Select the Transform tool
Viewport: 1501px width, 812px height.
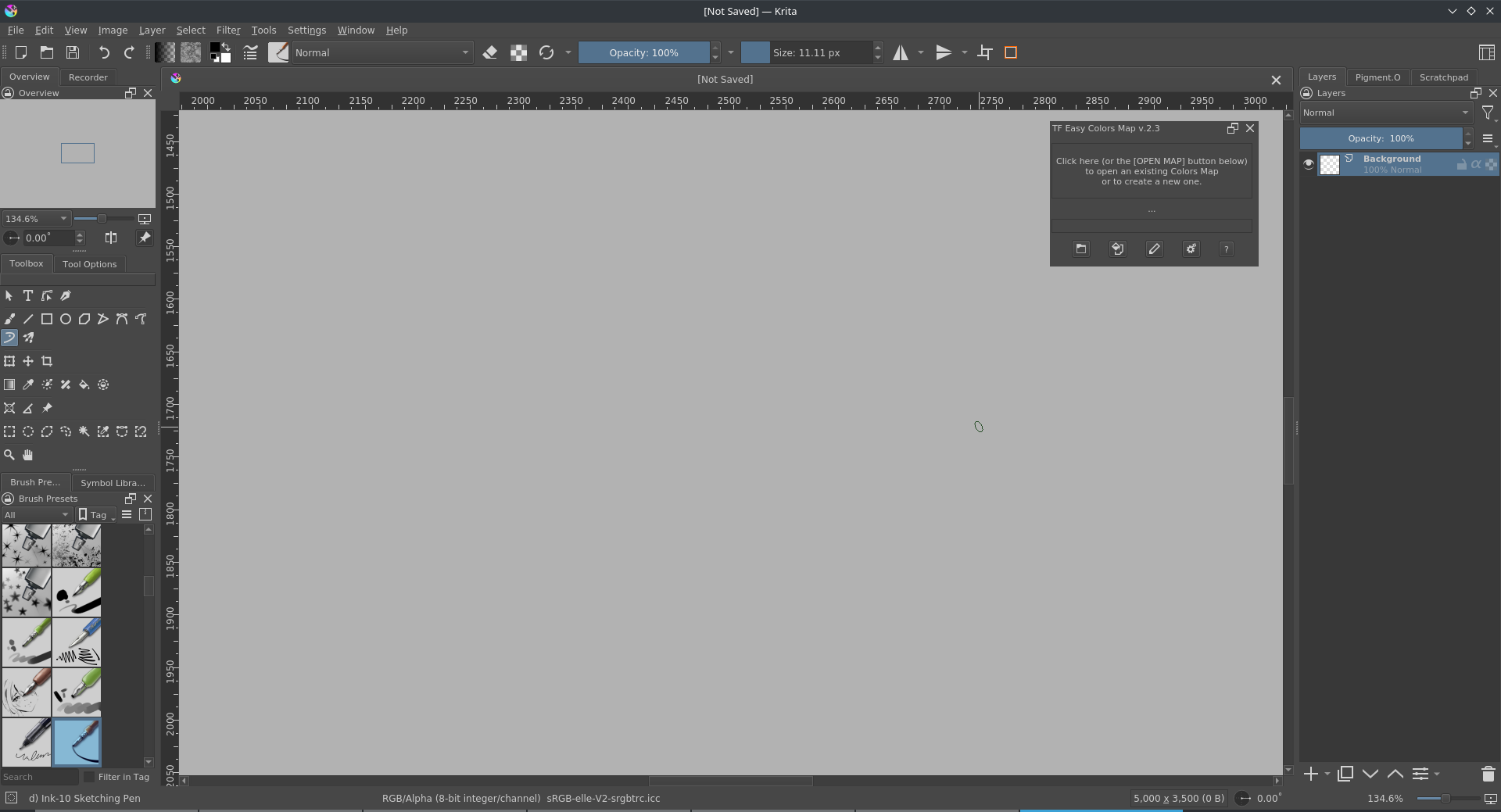click(9, 361)
